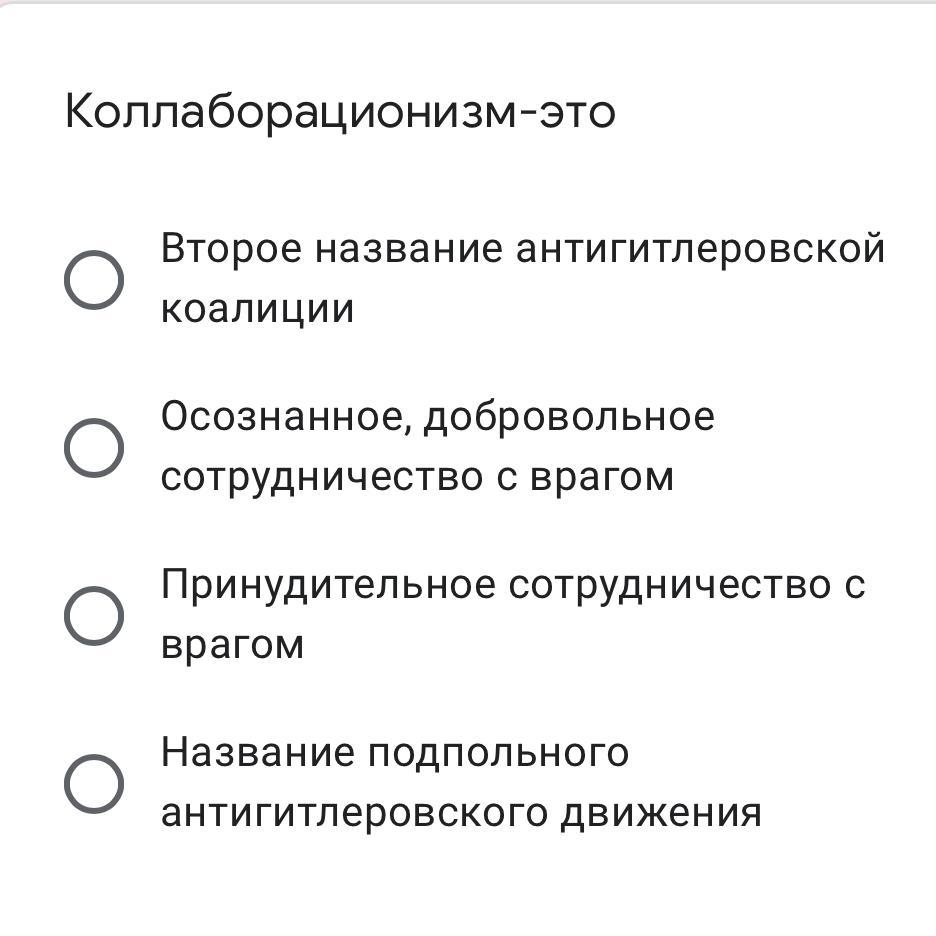Image resolution: width=936 pixels, height=936 pixels.
Task: Click the word 'Принудительное' in the third answer
Action: (x=328, y=585)
